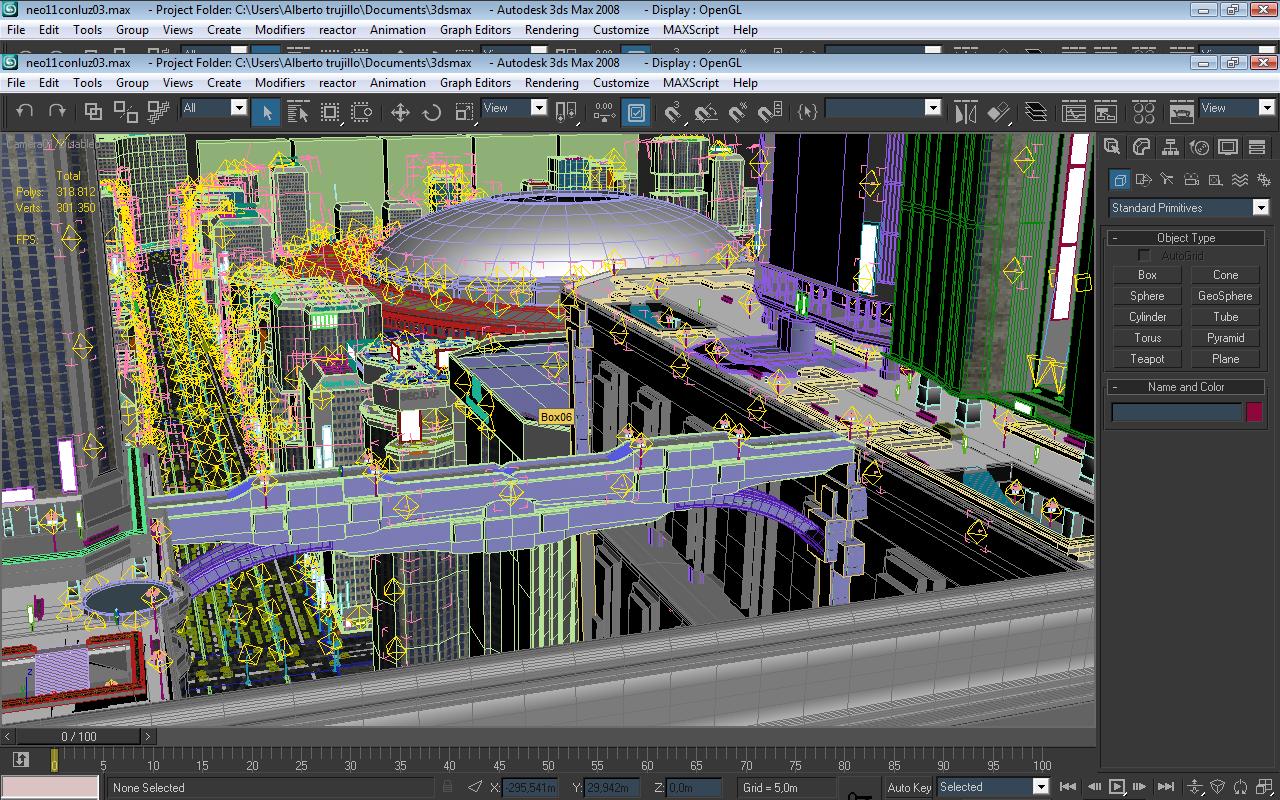The image size is (1280, 800).
Task: Collapse the Name and Color rollout
Action: click(1186, 387)
